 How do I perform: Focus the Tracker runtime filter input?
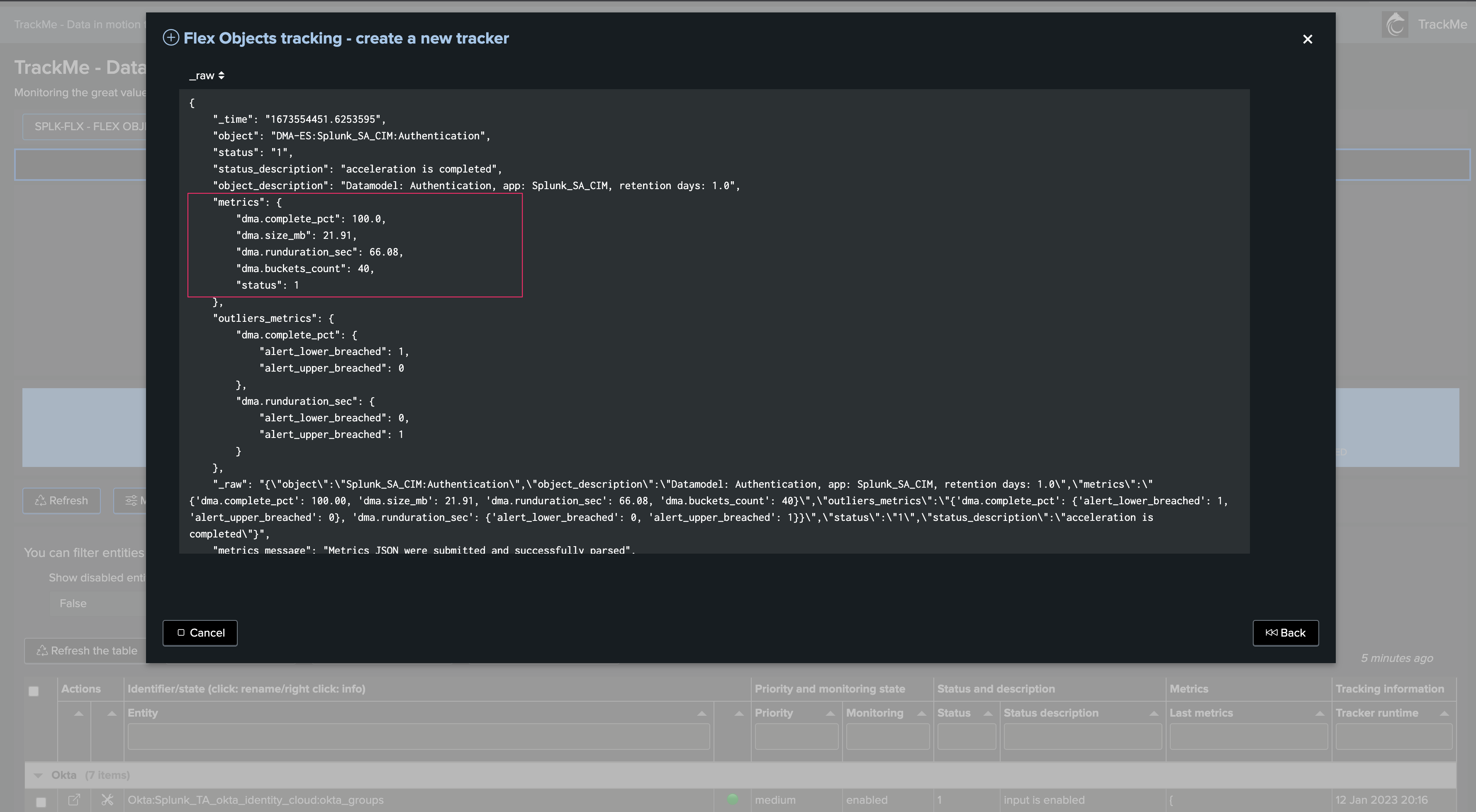point(1393,737)
